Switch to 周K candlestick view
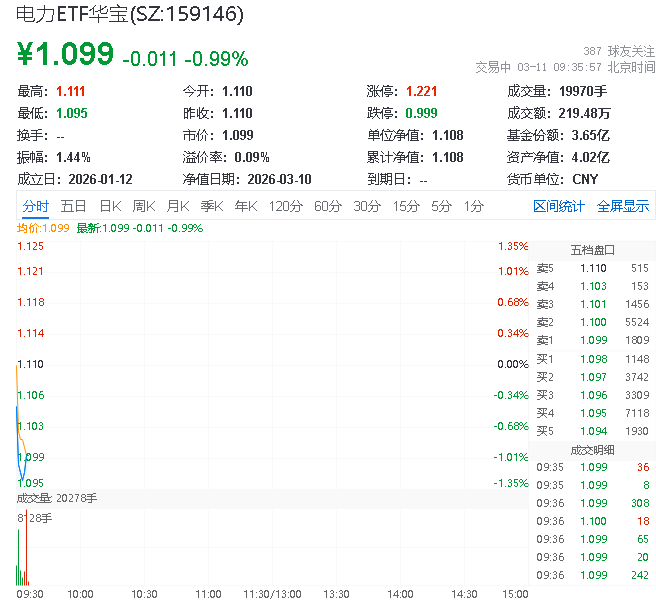The image size is (656, 613). [x=143, y=206]
